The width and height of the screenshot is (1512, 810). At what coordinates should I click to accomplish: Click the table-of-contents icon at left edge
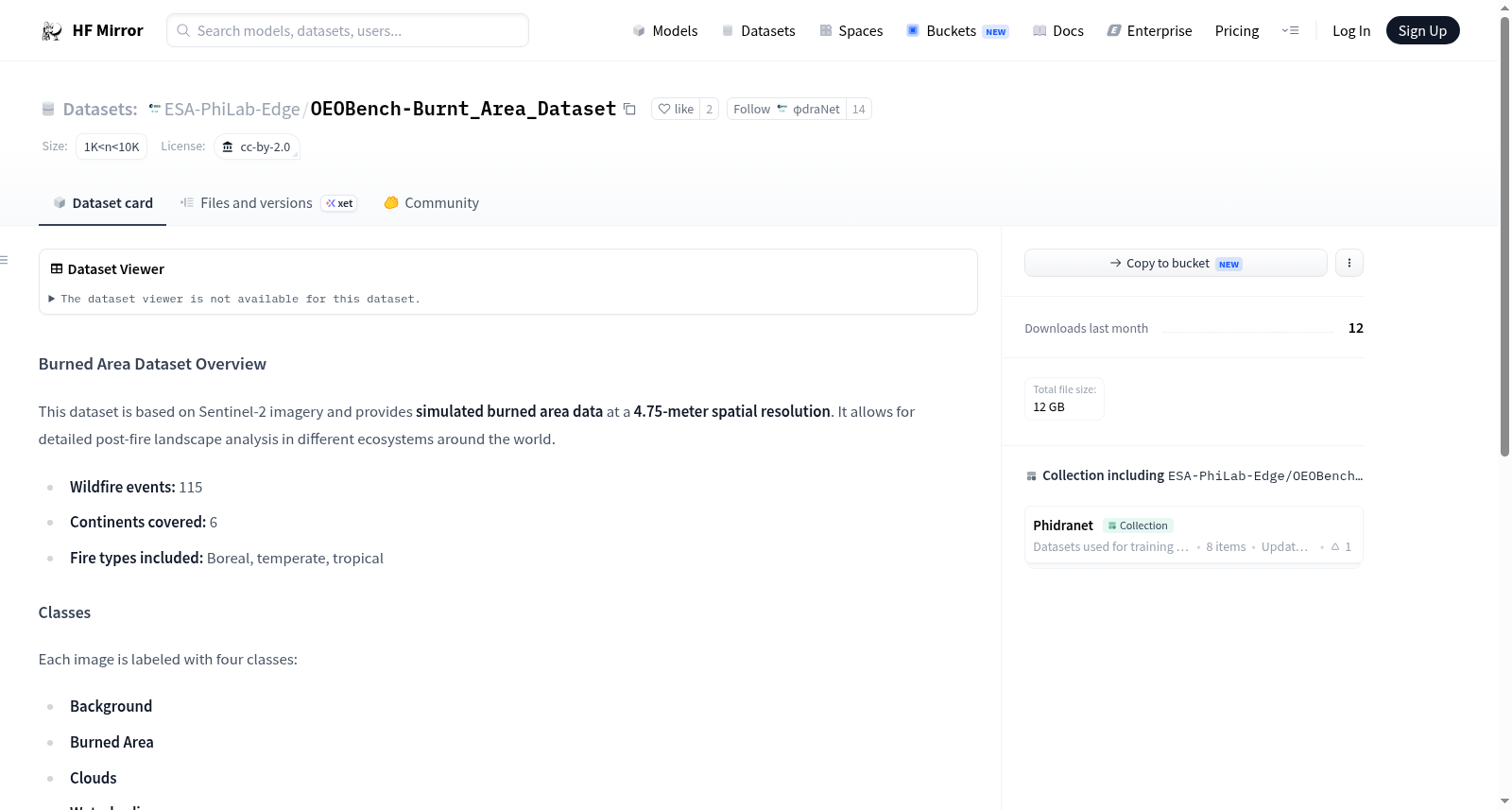coord(5,260)
